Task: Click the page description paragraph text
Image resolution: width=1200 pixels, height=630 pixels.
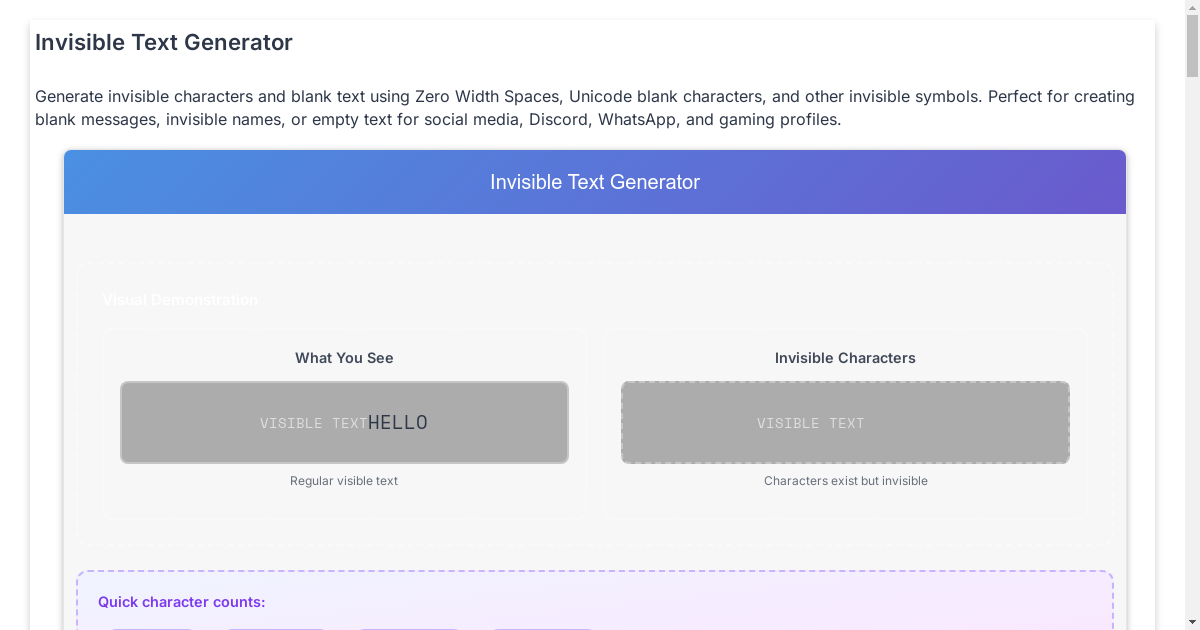Action: [585, 107]
